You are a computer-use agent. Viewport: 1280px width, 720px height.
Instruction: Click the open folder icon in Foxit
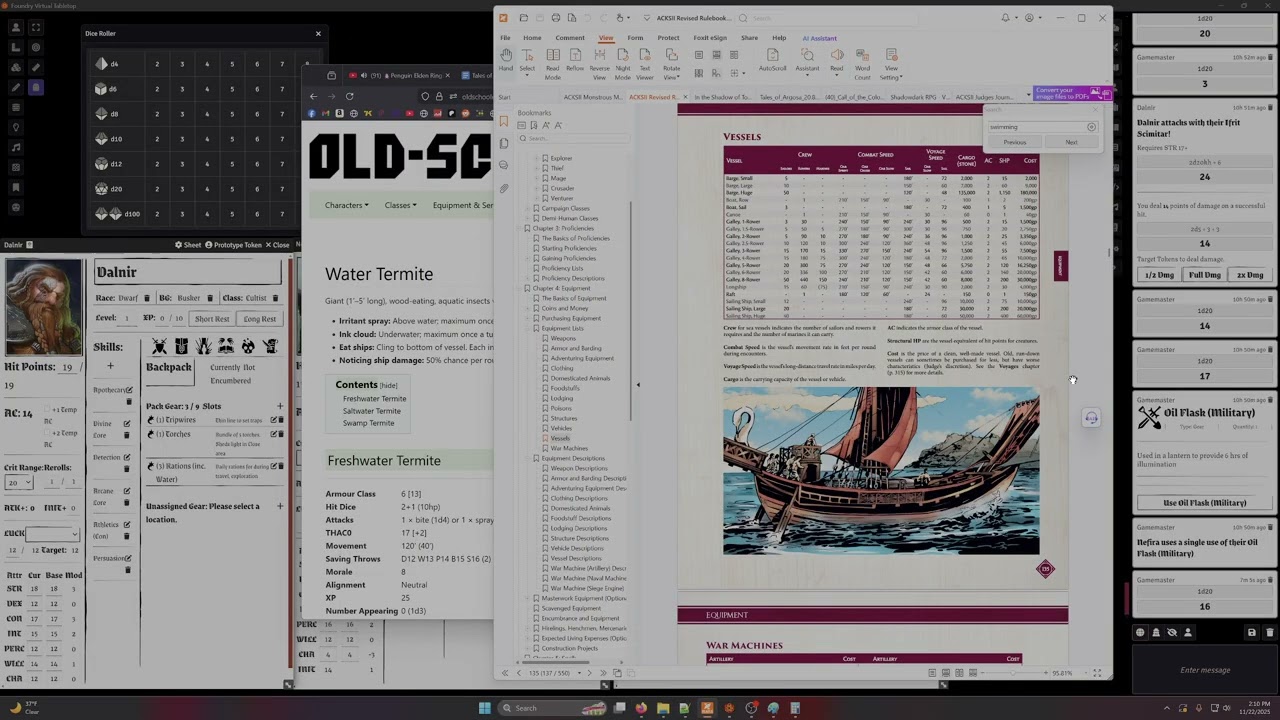tap(523, 18)
